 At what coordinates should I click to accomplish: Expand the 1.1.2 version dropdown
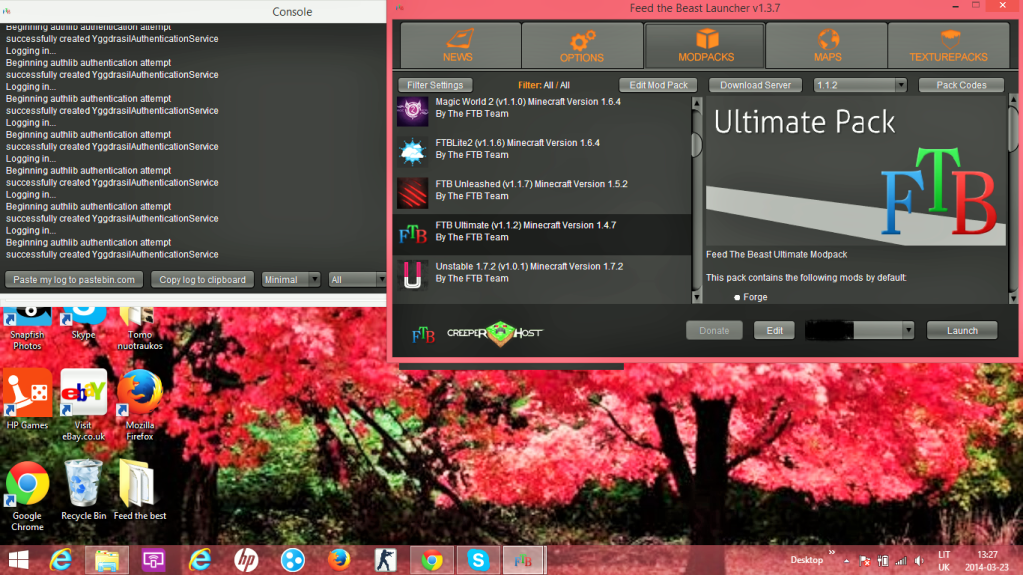pos(860,85)
